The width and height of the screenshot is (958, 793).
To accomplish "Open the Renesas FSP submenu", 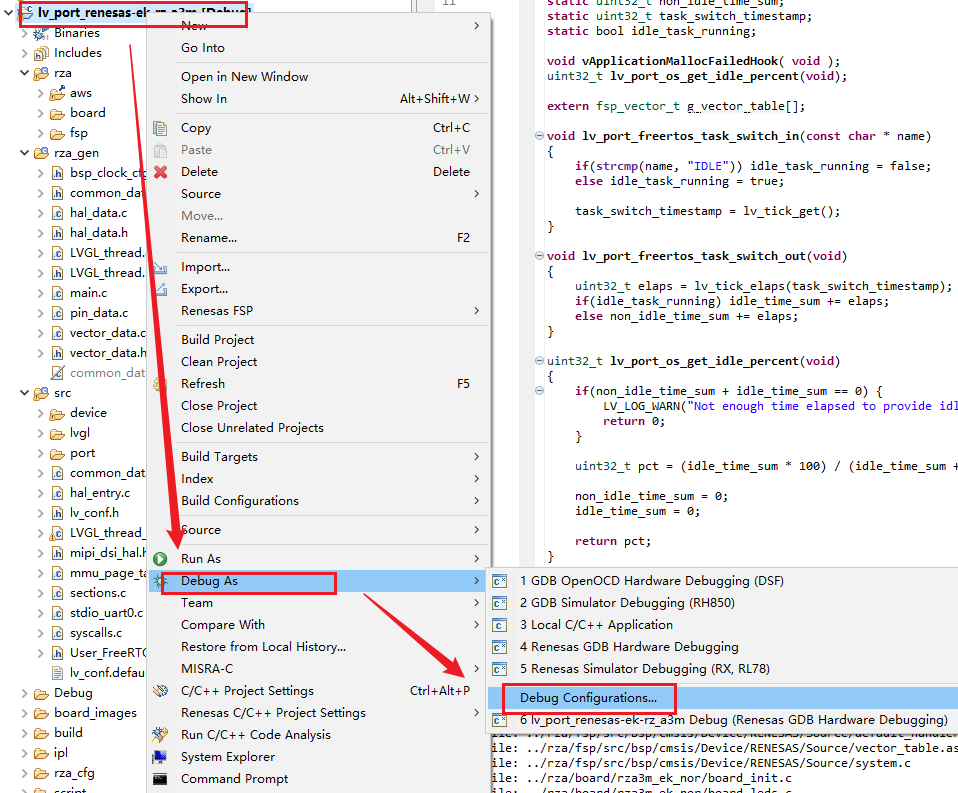I will tap(217, 311).
